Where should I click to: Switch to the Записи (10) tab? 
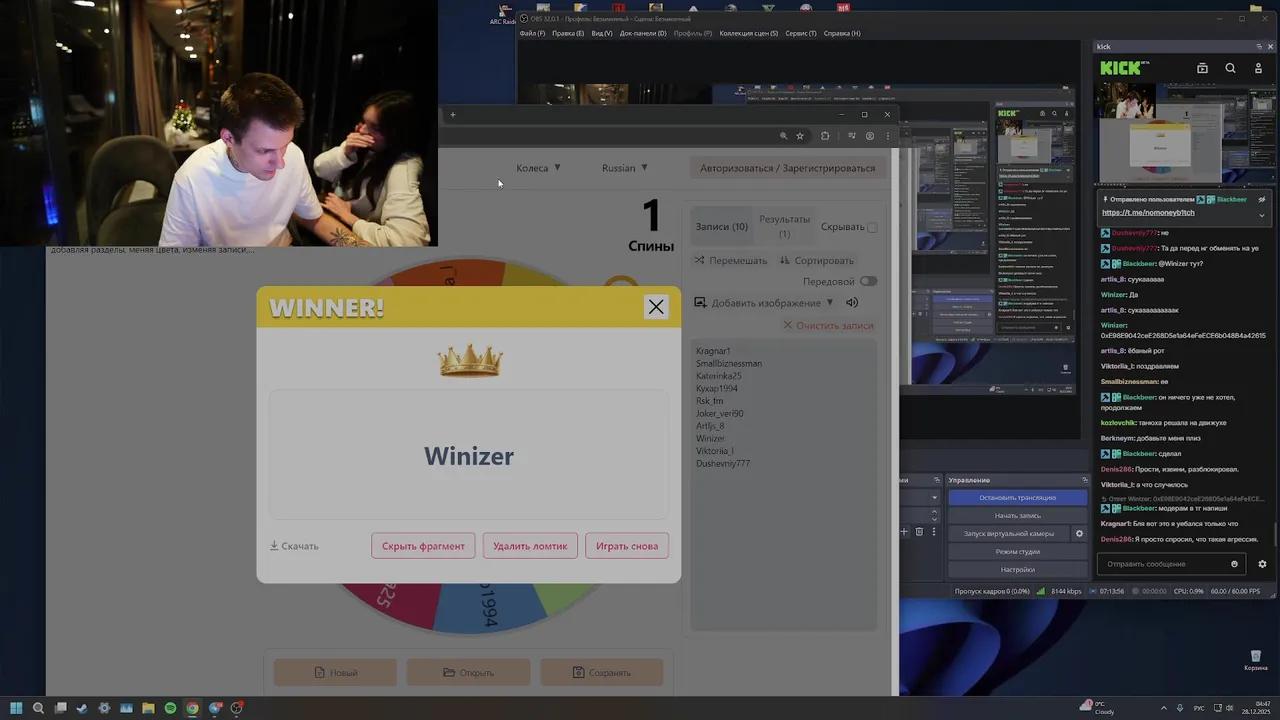pyautogui.click(x=721, y=227)
